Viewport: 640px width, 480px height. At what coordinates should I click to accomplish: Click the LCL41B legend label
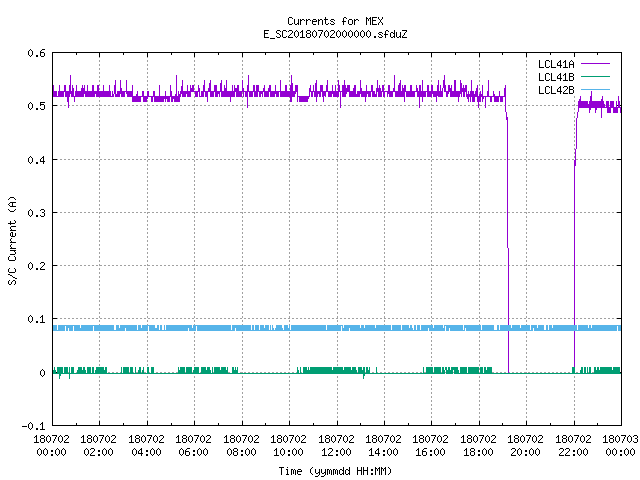click(x=556, y=77)
